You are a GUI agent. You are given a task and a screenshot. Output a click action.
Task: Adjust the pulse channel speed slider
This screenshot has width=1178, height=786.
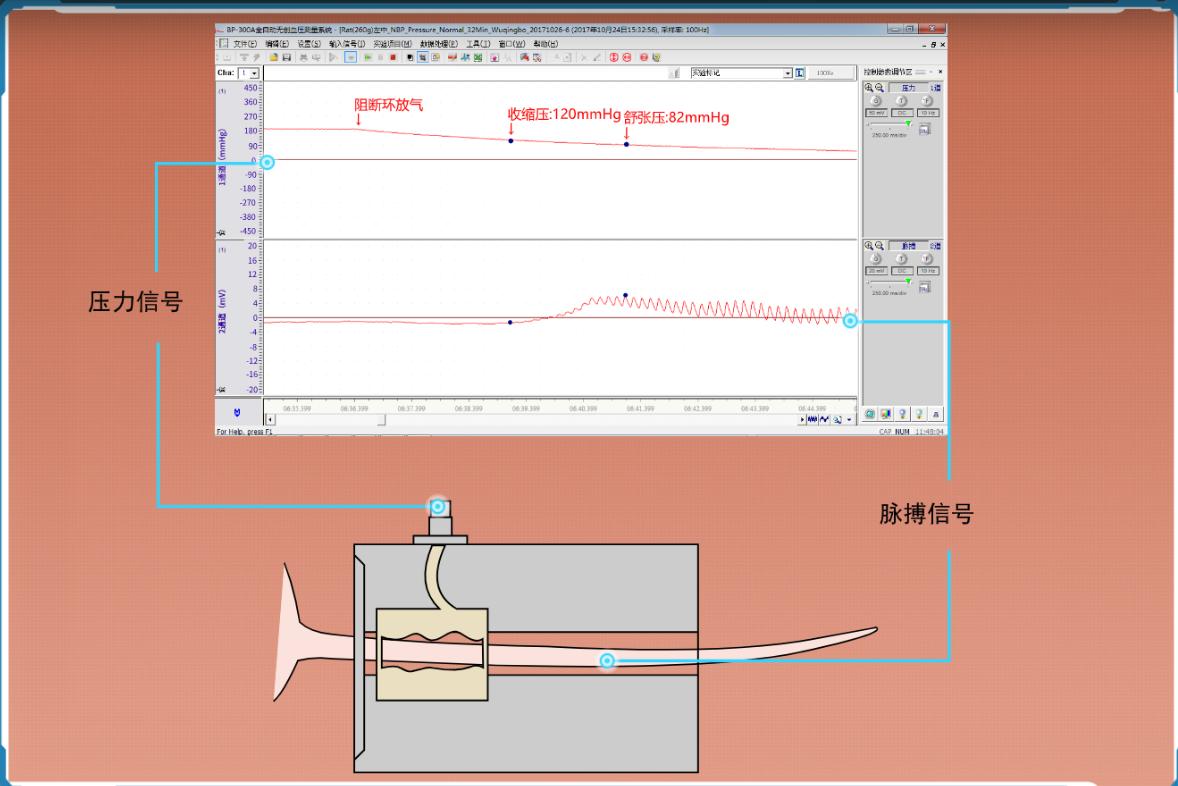[x=908, y=281]
